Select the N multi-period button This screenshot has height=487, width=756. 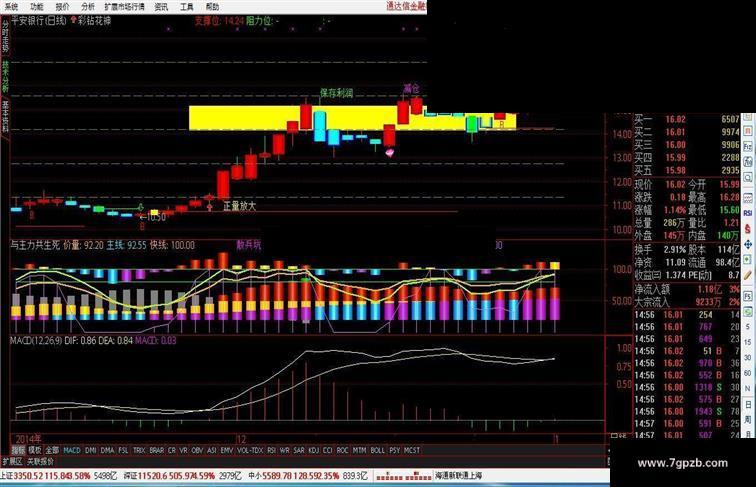click(x=748, y=388)
